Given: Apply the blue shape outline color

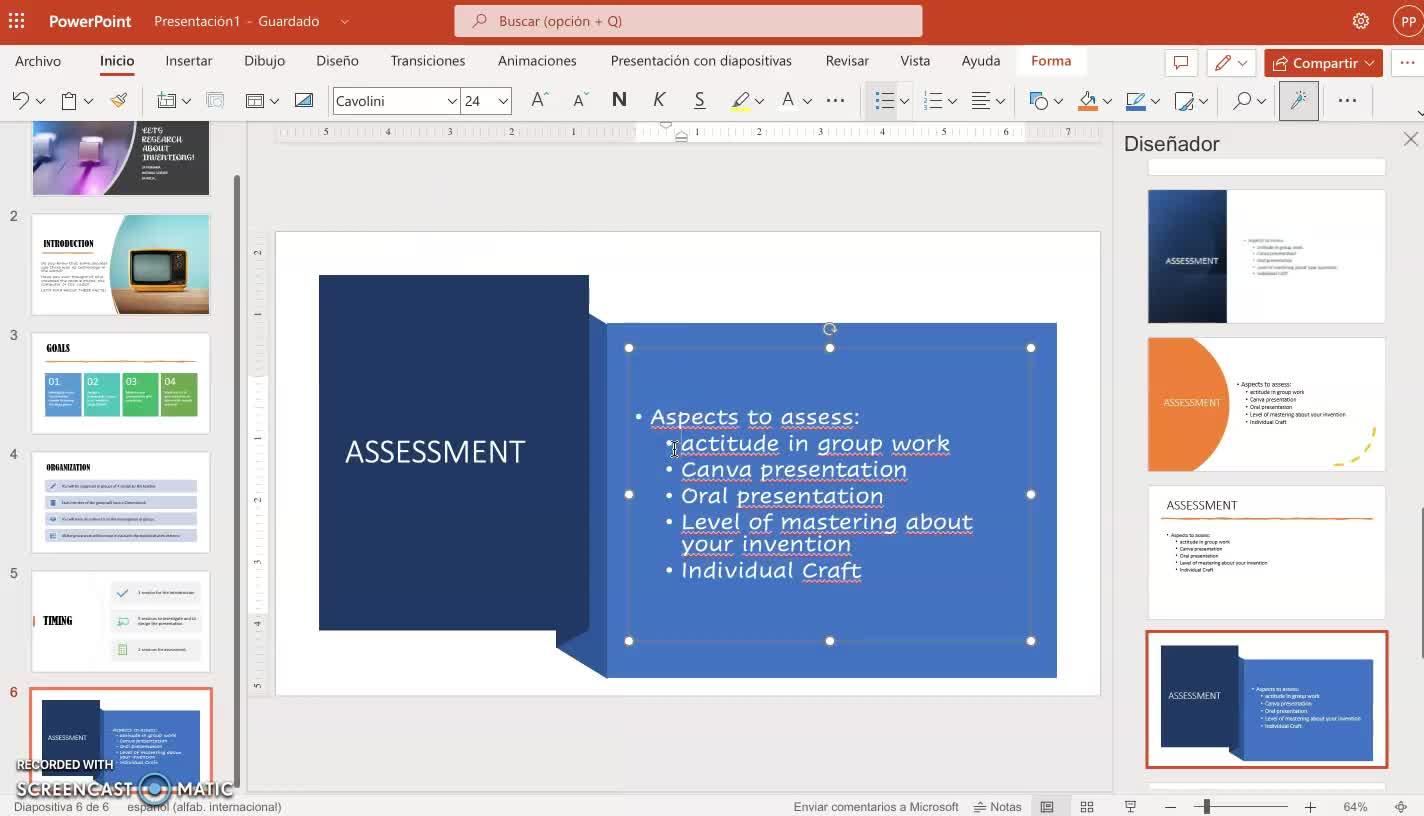Looking at the screenshot, I should 1135,100.
